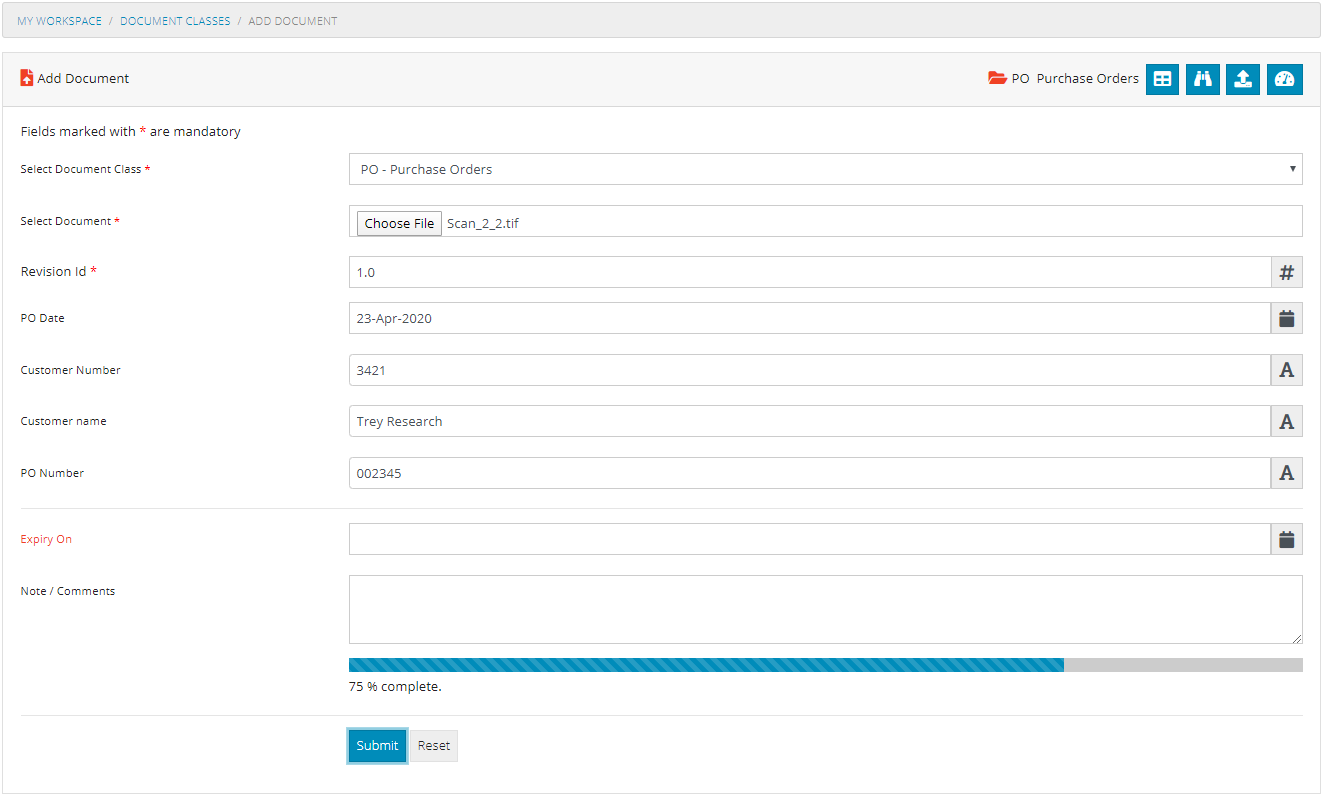Screen dimensions: 1327x807
Task: Open the calendar picker for Expiry On
Action: (x=1286, y=539)
